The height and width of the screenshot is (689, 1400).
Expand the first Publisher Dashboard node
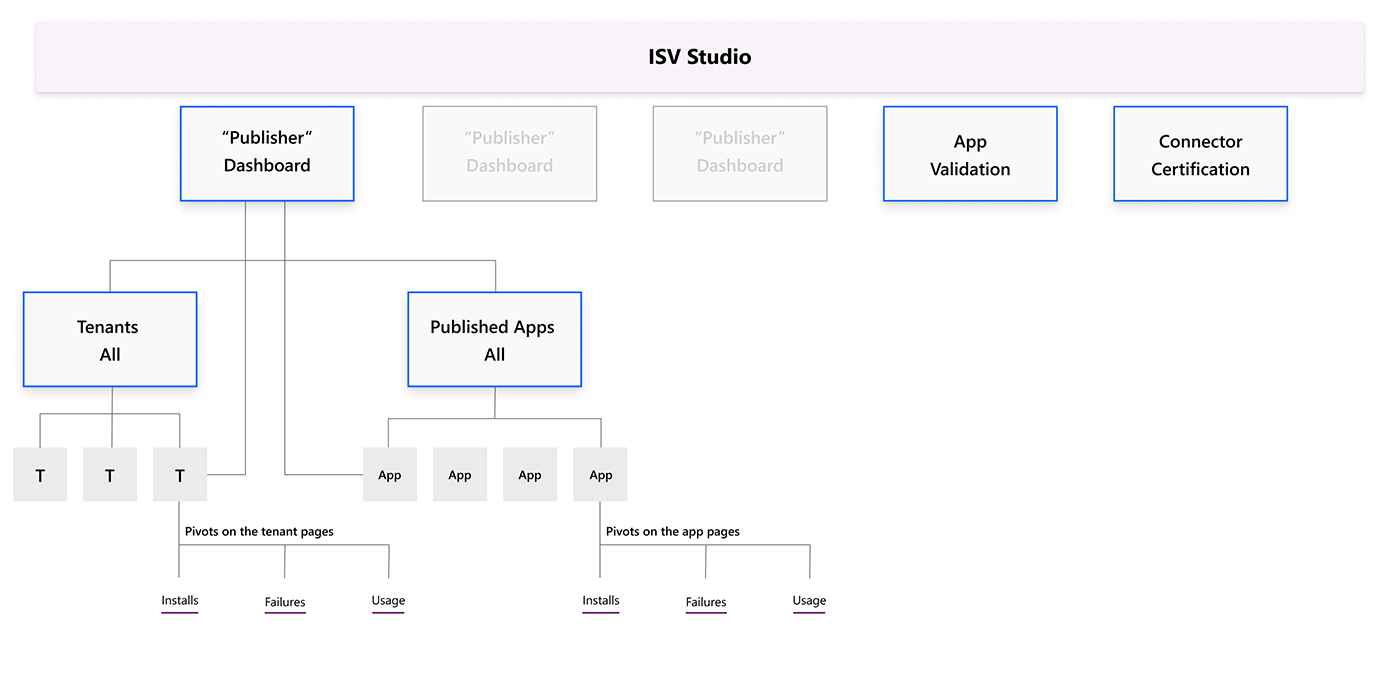point(266,153)
